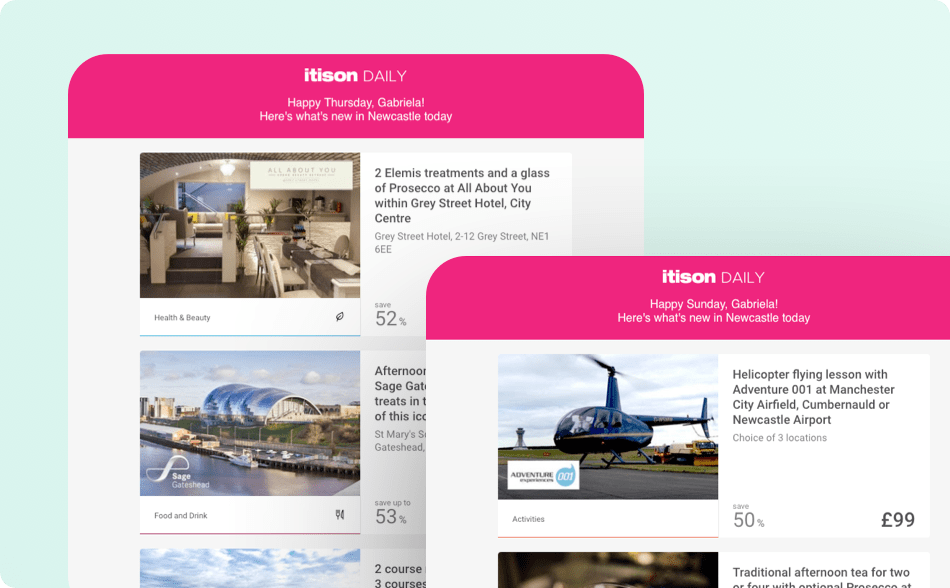This screenshot has height=588, width=950.
Task: Select the Health & Beauty category label
Action: point(182,317)
